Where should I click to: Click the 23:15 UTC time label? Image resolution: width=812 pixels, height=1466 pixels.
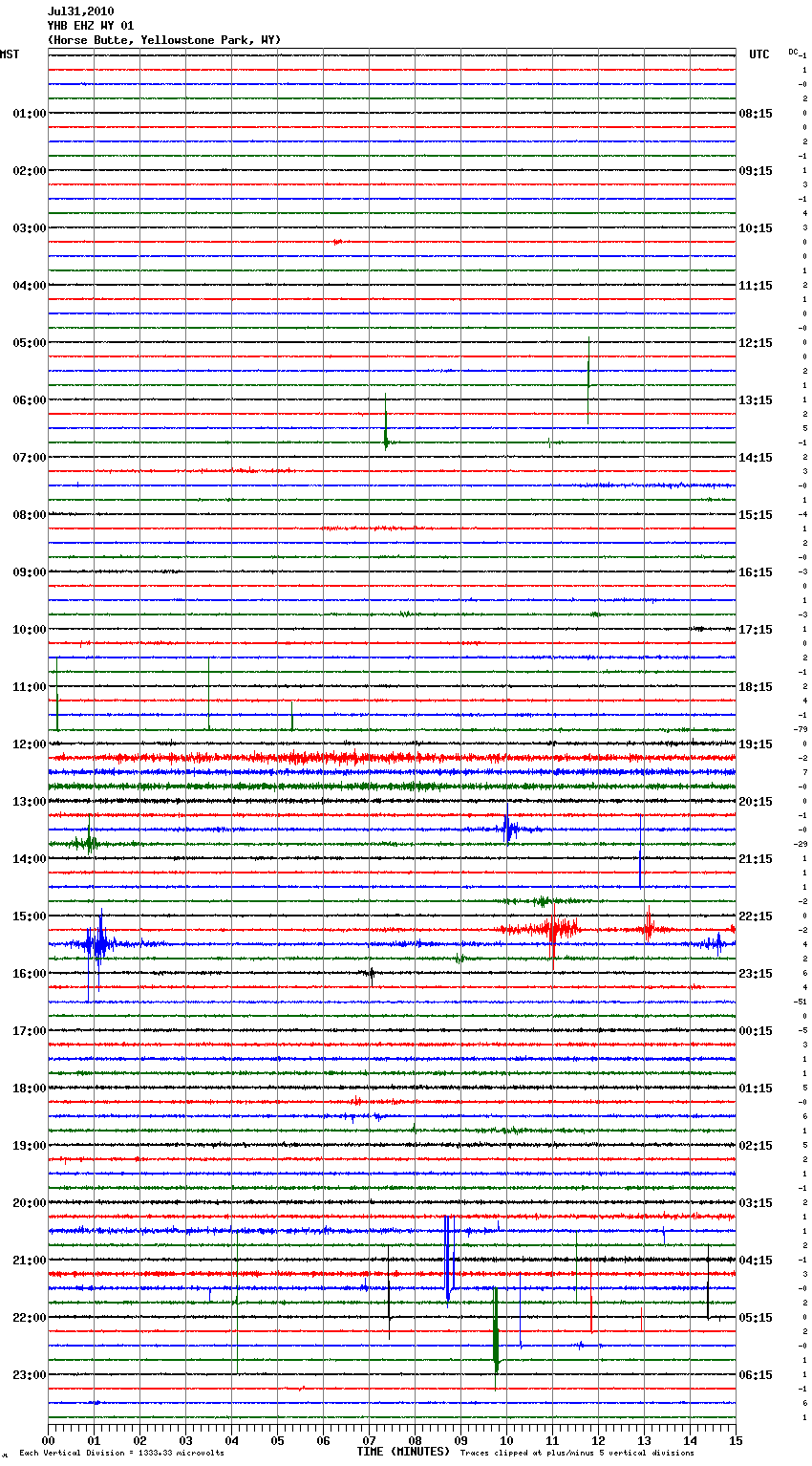point(756,974)
